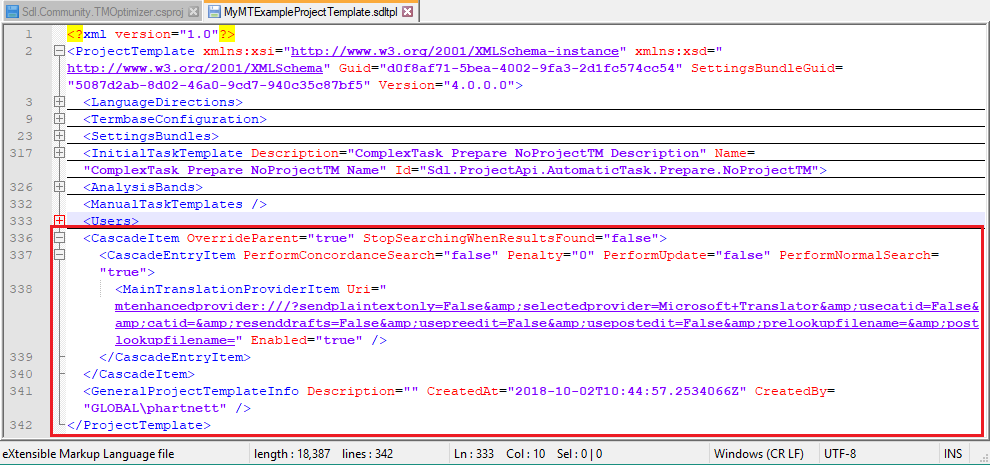Screen dimensions: 990x465
Task: Expand the InitialTaskTemplate node
Action: 59,153
